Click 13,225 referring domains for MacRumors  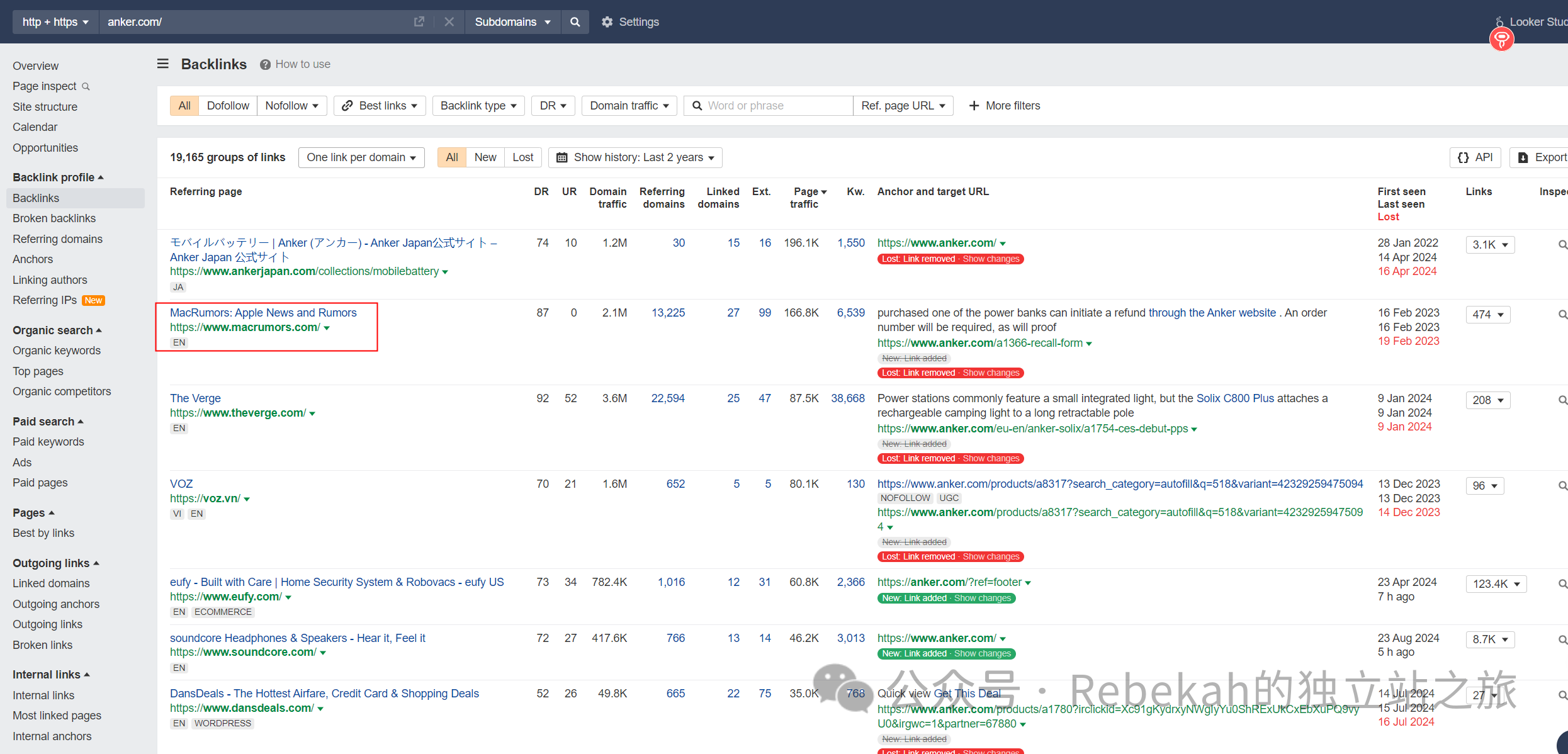click(668, 313)
